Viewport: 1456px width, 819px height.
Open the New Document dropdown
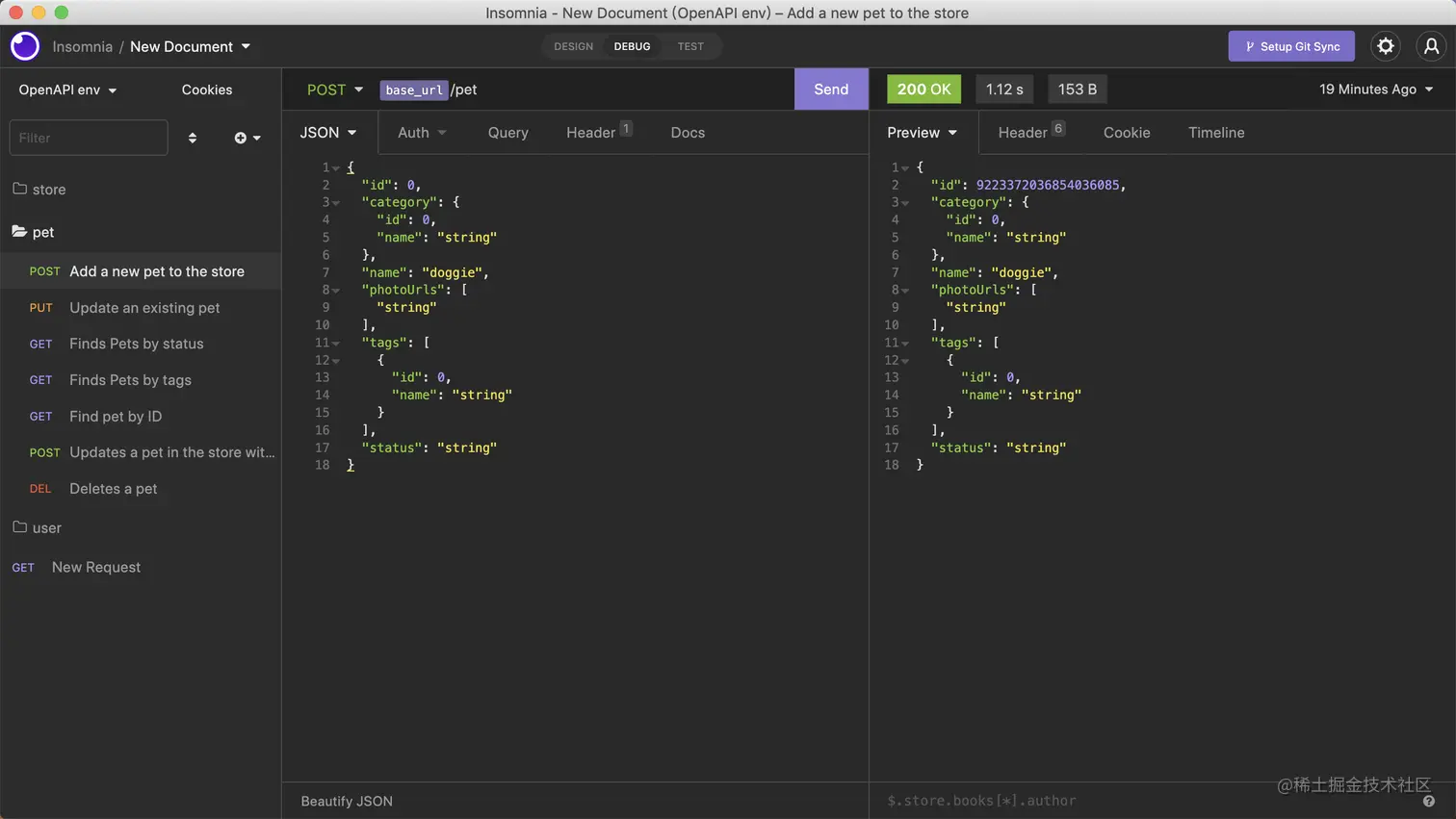[190, 46]
